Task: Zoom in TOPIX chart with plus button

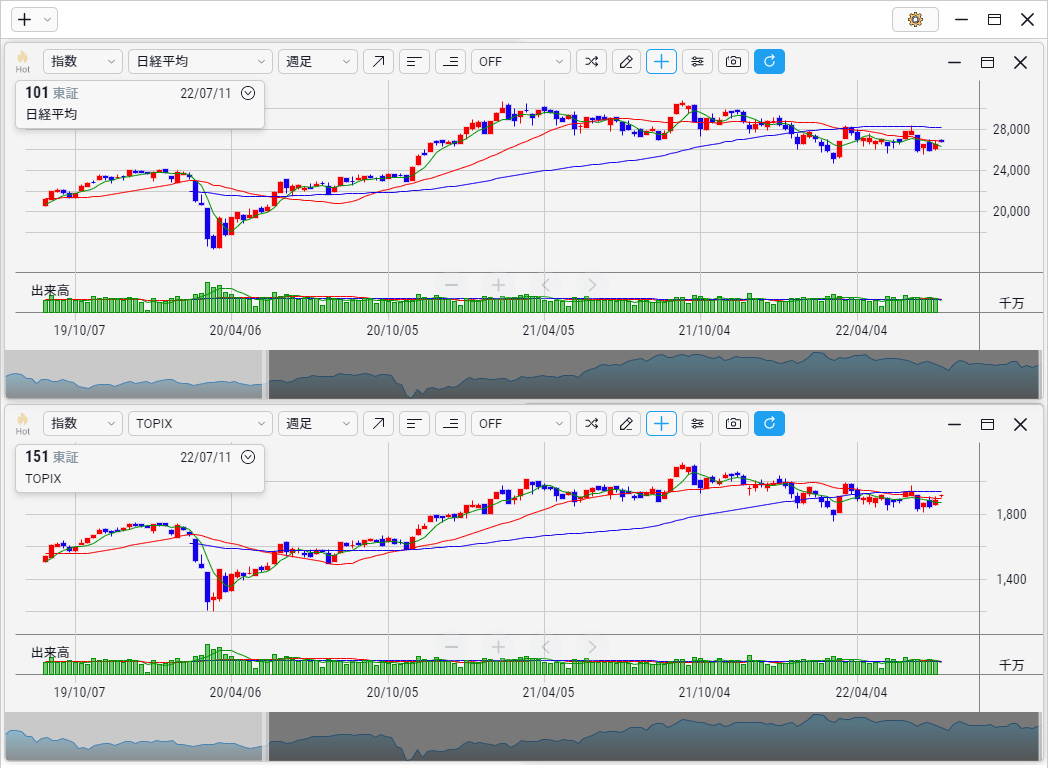Action: [498, 647]
